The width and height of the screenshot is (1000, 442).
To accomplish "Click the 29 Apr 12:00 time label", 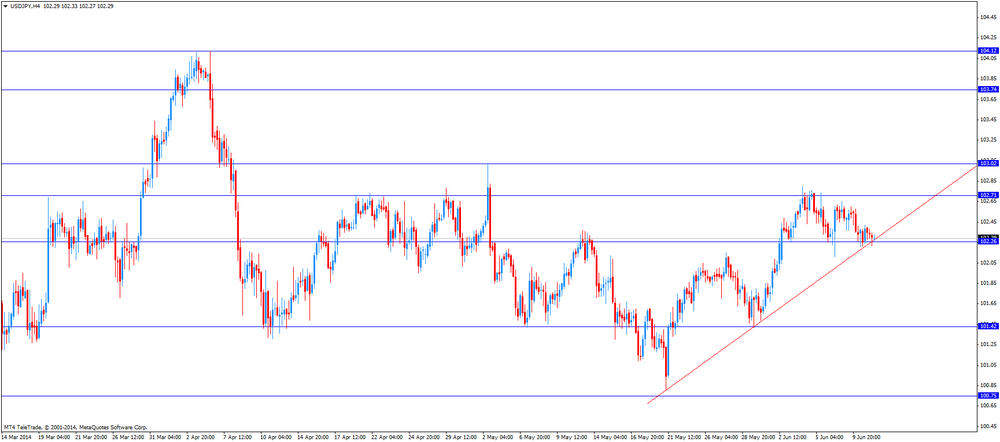I will point(462,438).
